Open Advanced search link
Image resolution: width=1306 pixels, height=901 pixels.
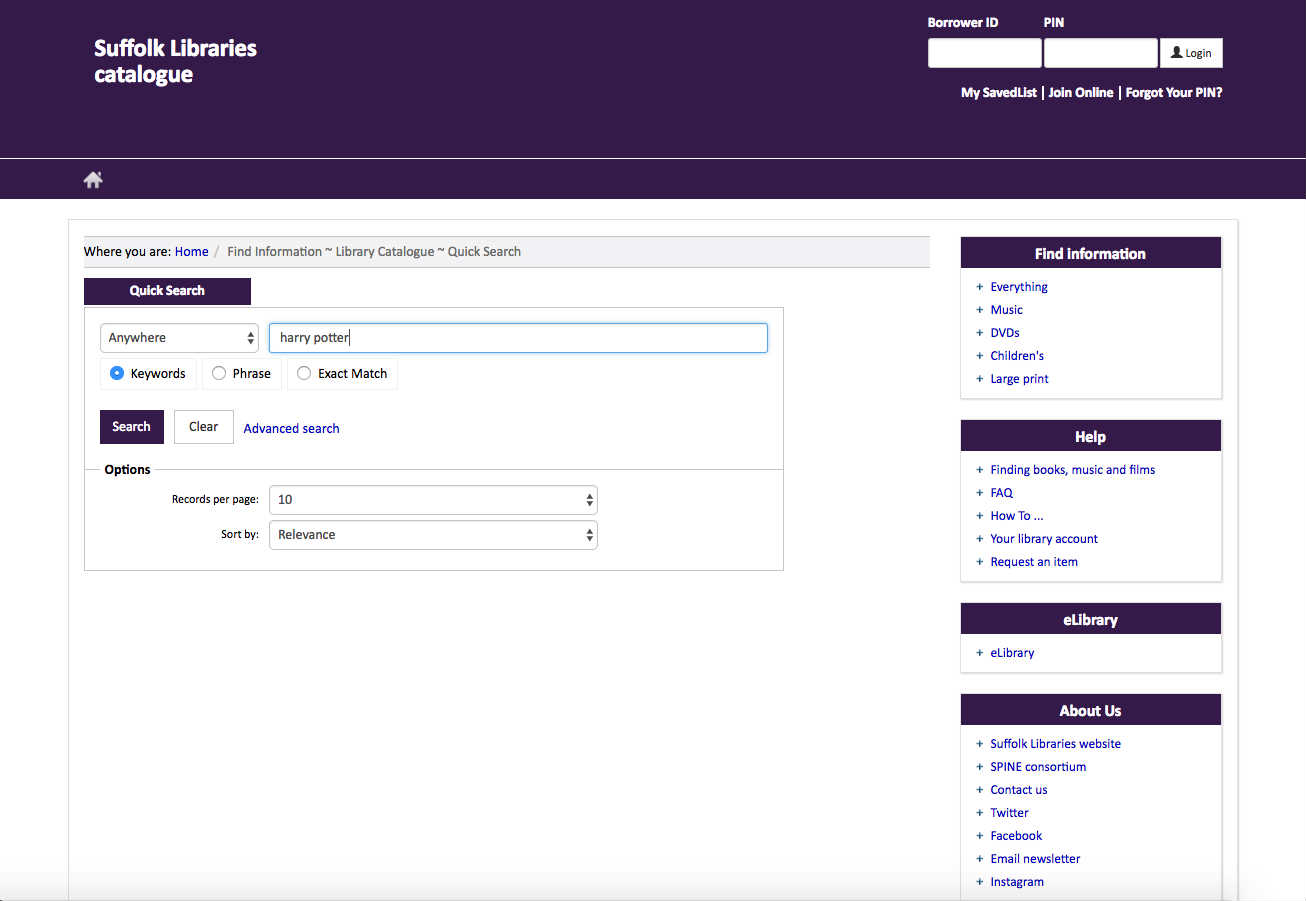[291, 428]
